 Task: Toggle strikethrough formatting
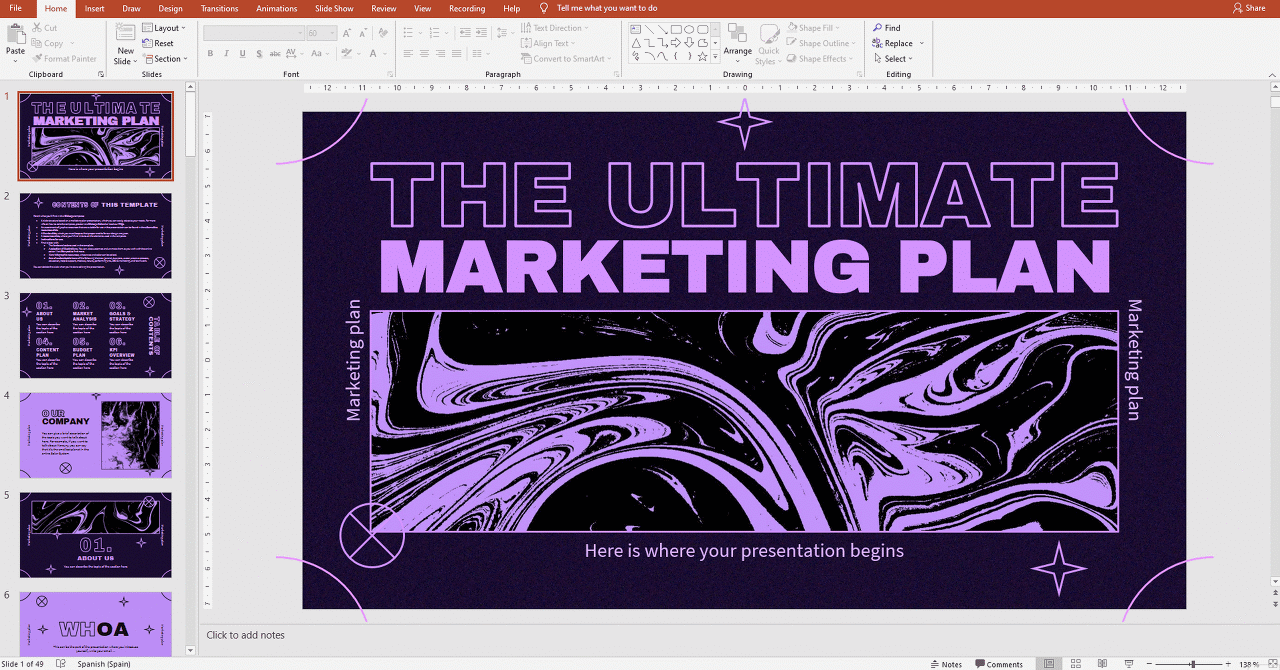click(x=274, y=54)
